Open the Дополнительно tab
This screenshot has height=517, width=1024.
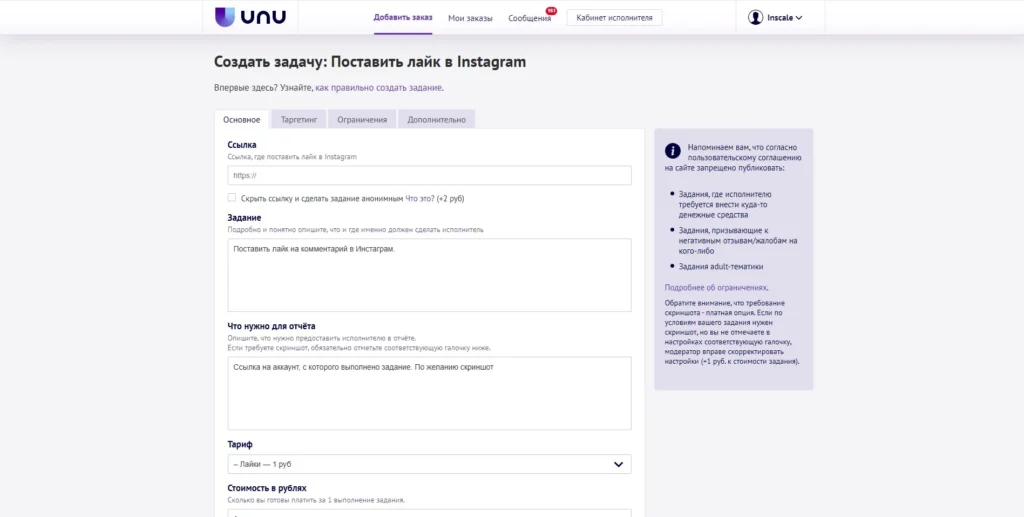pyautogui.click(x=436, y=119)
